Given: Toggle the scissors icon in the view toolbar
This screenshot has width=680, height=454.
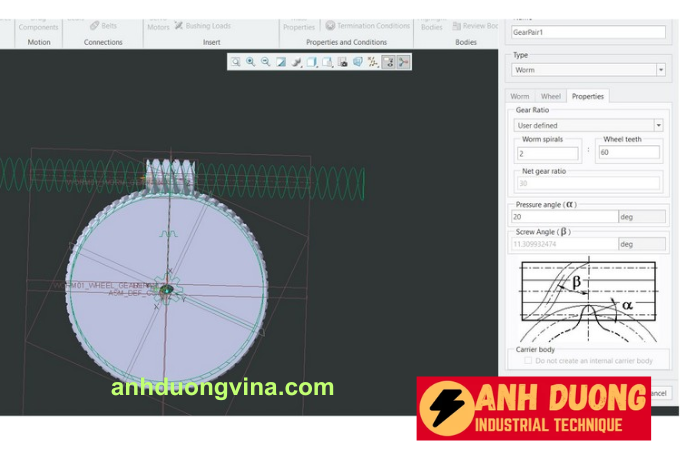Looking at the screenshot, I should click(403, 62).
